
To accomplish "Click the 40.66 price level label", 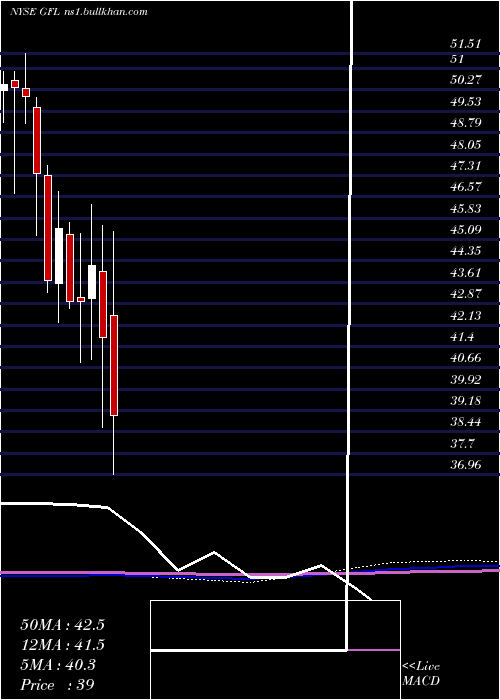I will tap(467, 358).
